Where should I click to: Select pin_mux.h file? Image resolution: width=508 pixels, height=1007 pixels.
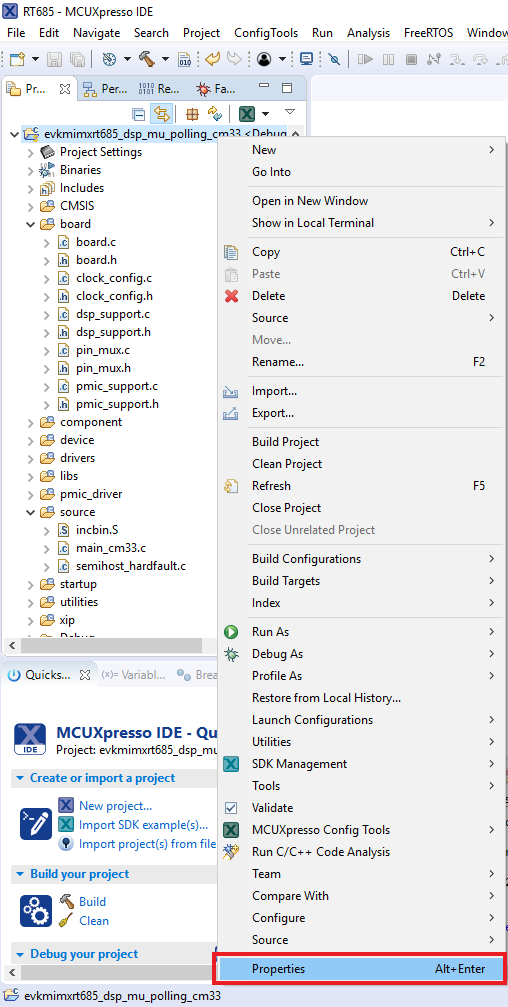pos(103,368)
